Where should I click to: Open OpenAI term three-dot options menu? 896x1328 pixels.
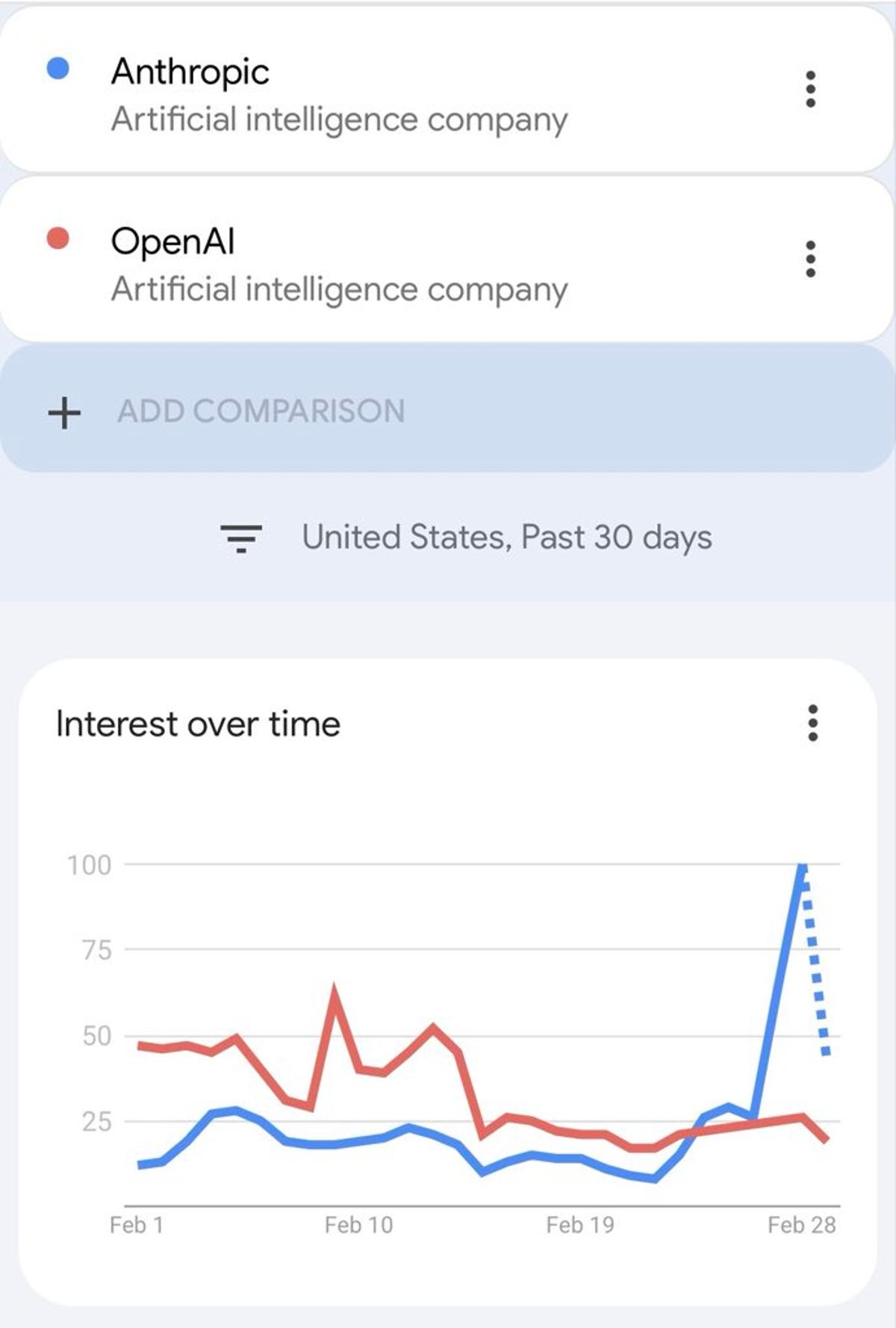click(810, 259)
